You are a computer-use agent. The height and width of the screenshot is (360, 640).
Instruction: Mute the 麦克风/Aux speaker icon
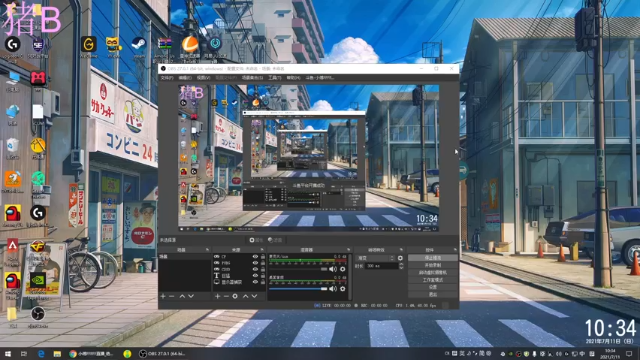click(333, 269)
